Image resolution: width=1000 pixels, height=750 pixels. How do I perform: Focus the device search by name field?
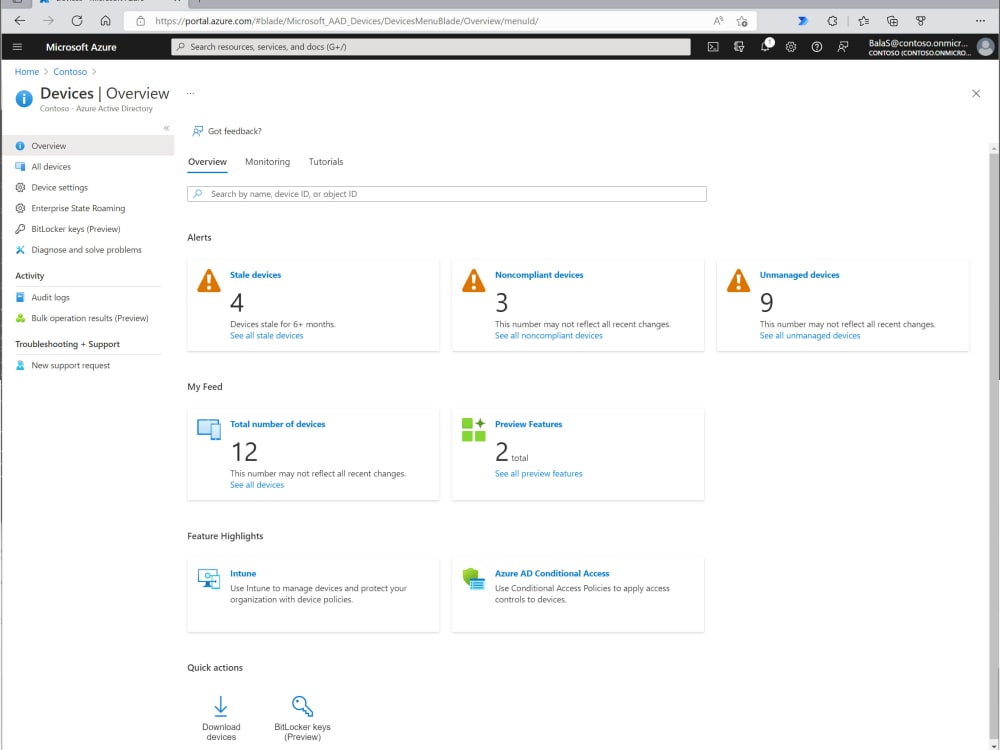tap(446, 194)
